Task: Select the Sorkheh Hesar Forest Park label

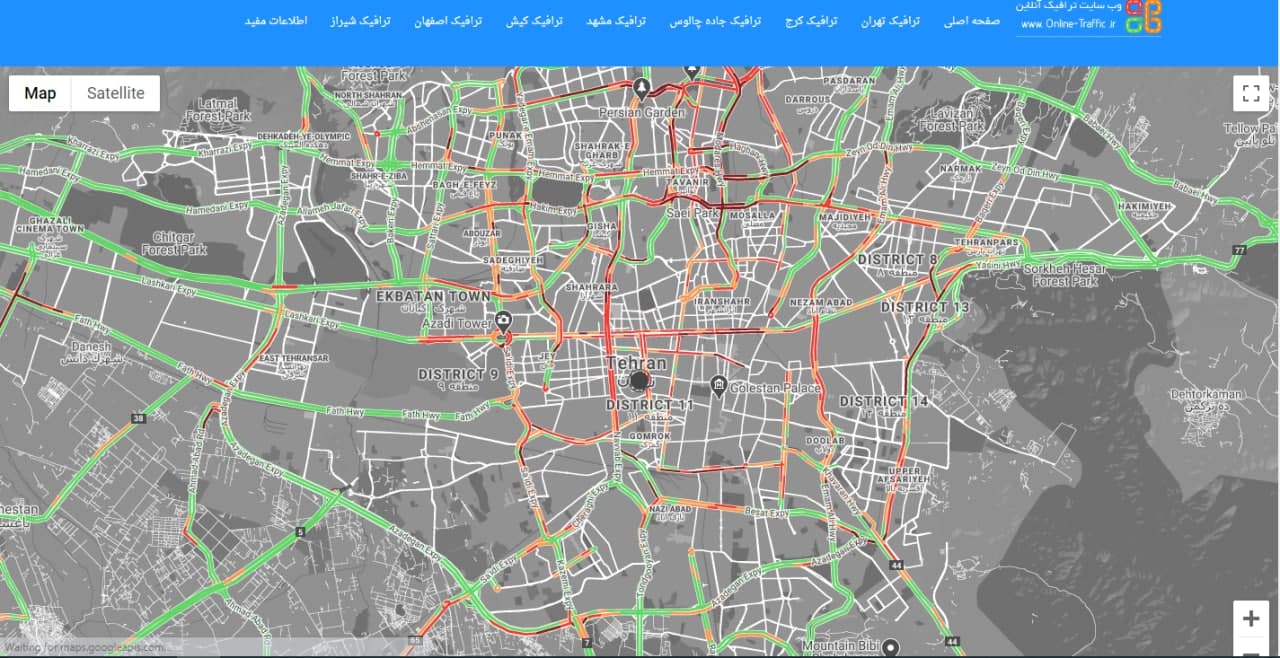Action: click(x=1066, y=276)
